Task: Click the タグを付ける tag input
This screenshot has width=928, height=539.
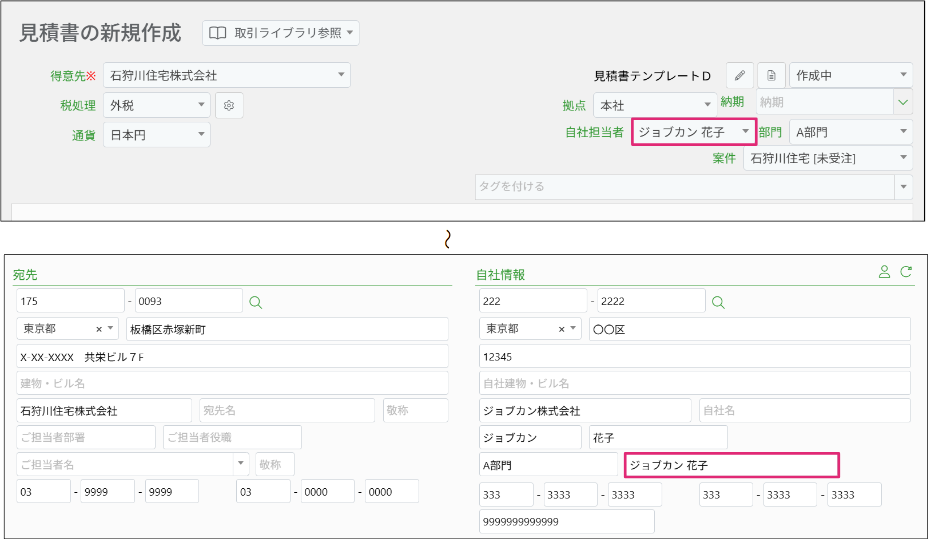Action: pyautogui.click(x=685, y=187)
